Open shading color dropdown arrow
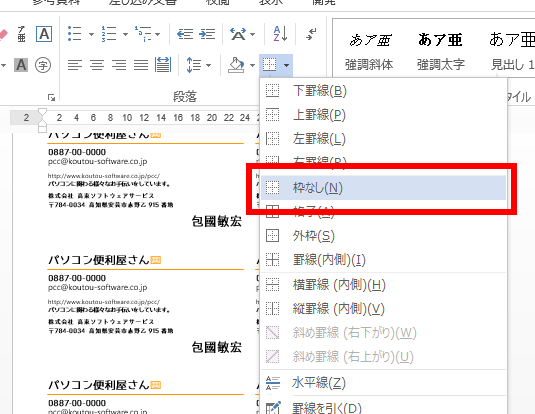The height and width of the screenshot is (414, 535). tap(252, 65)
